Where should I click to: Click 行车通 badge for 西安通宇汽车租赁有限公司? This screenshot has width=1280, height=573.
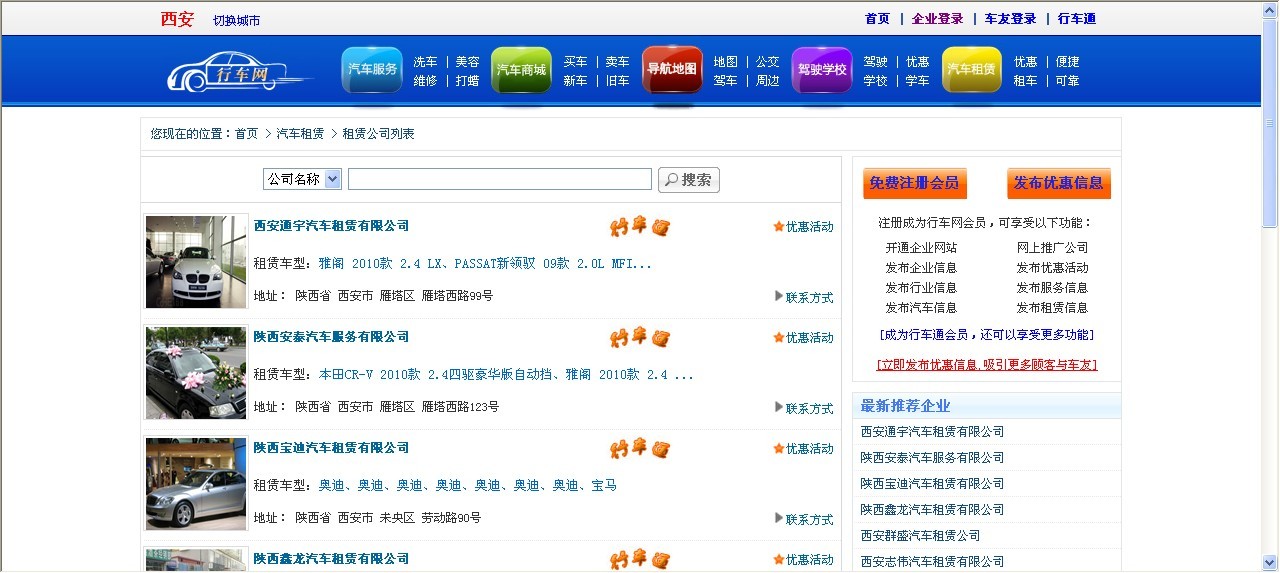coord(640,227)
